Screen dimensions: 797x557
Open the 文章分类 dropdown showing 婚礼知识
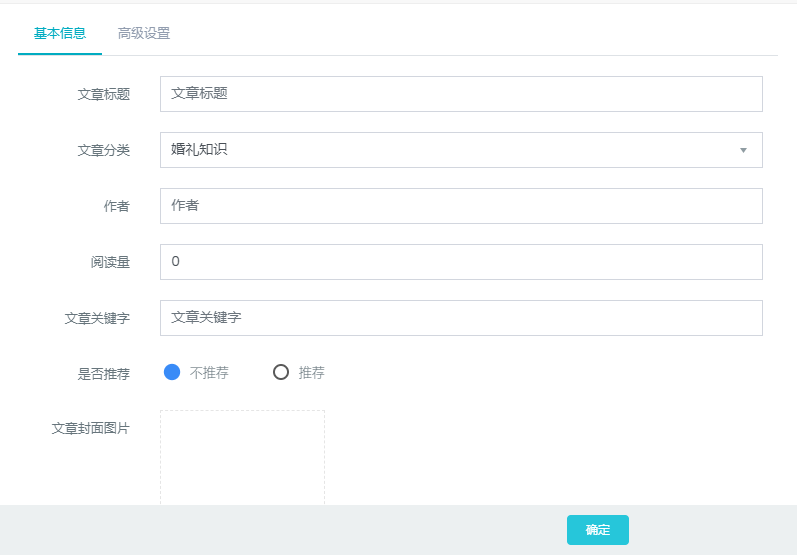[461, 150]
